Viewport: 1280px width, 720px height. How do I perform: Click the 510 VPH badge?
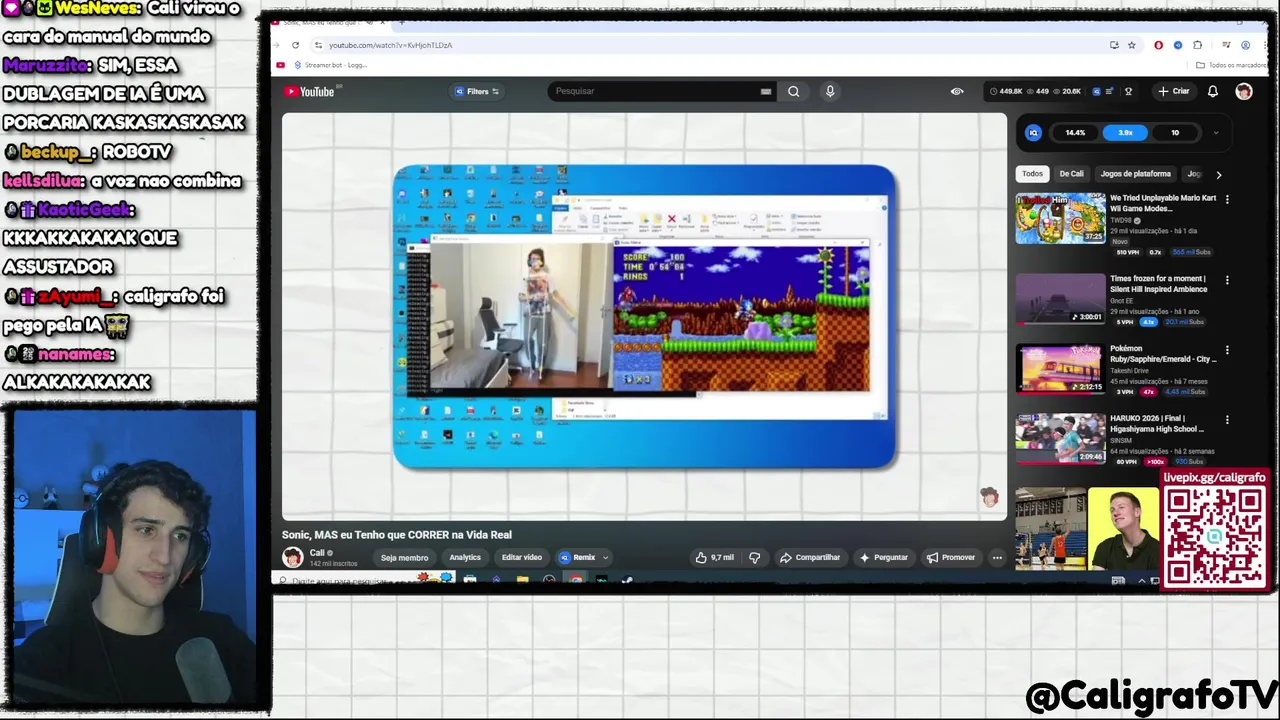(x=1127, y=252)
